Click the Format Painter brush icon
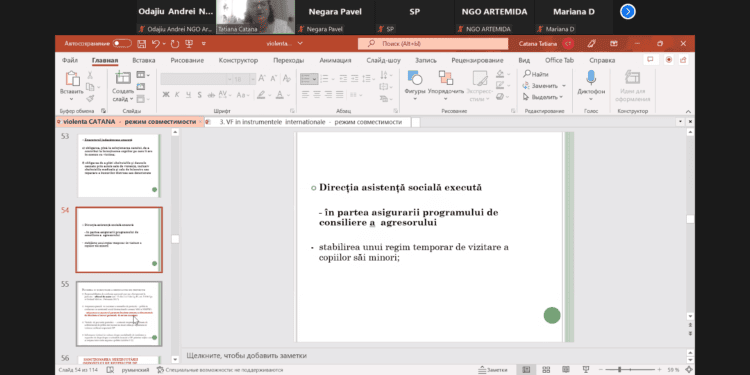 (90, 98)
